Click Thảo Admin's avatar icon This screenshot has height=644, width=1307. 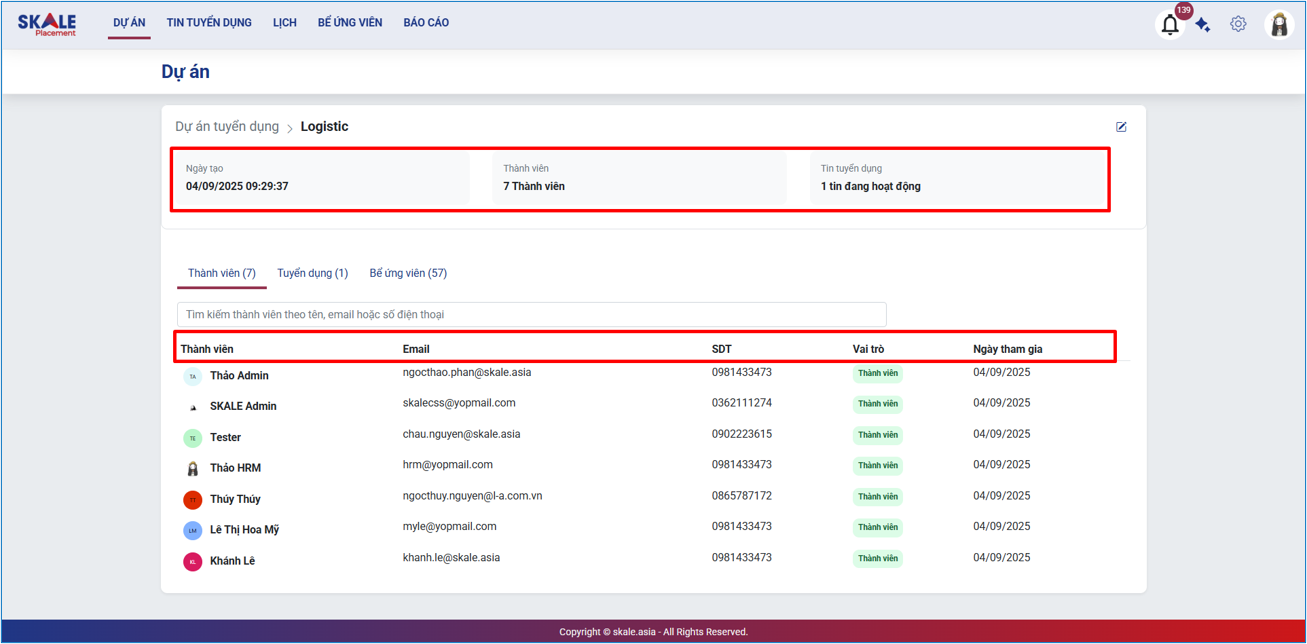click(193, 377)
